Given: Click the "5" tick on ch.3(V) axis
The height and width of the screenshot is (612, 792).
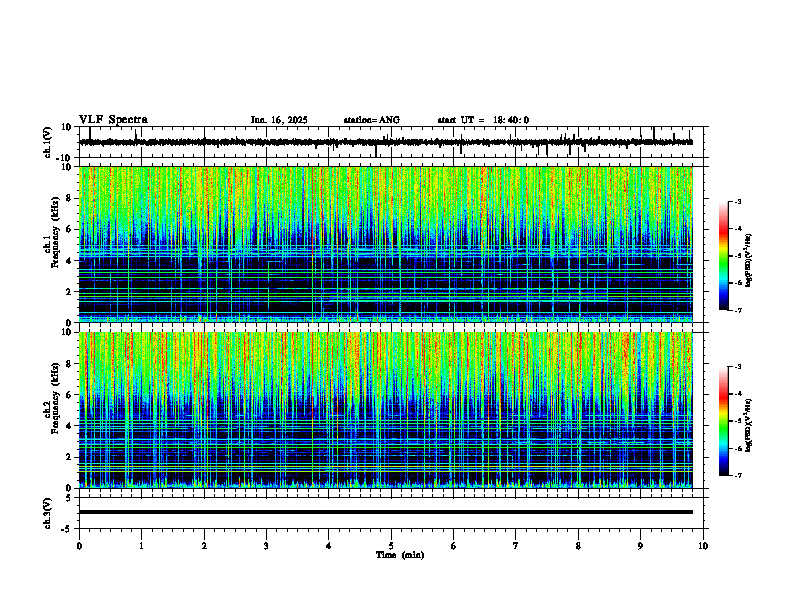Looking at the screenshot, I should click(x=70, y=498).
